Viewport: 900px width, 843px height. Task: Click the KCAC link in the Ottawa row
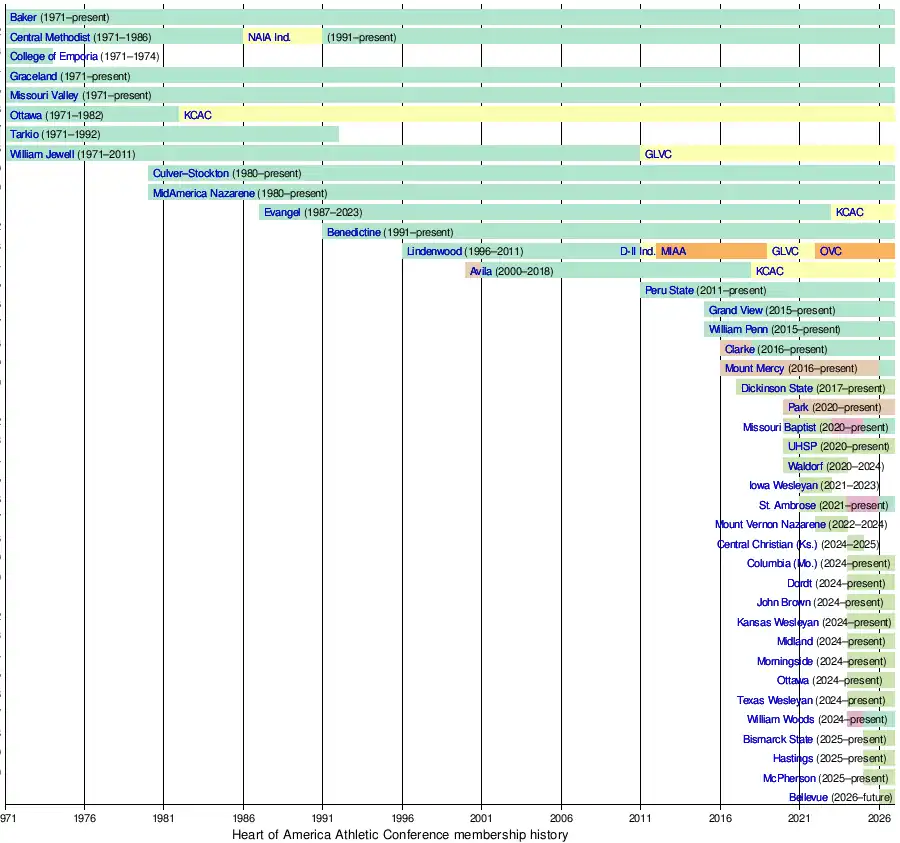click(x=198, y=115)
